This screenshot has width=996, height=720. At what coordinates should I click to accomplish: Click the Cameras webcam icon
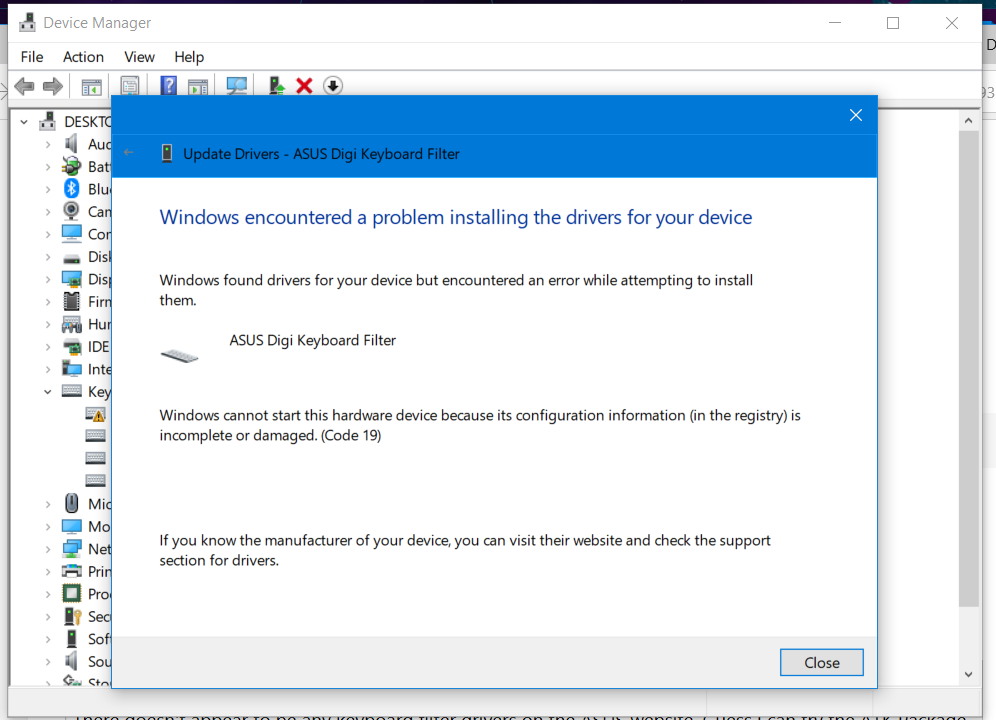pyautogui.click(x=71, y=211)
